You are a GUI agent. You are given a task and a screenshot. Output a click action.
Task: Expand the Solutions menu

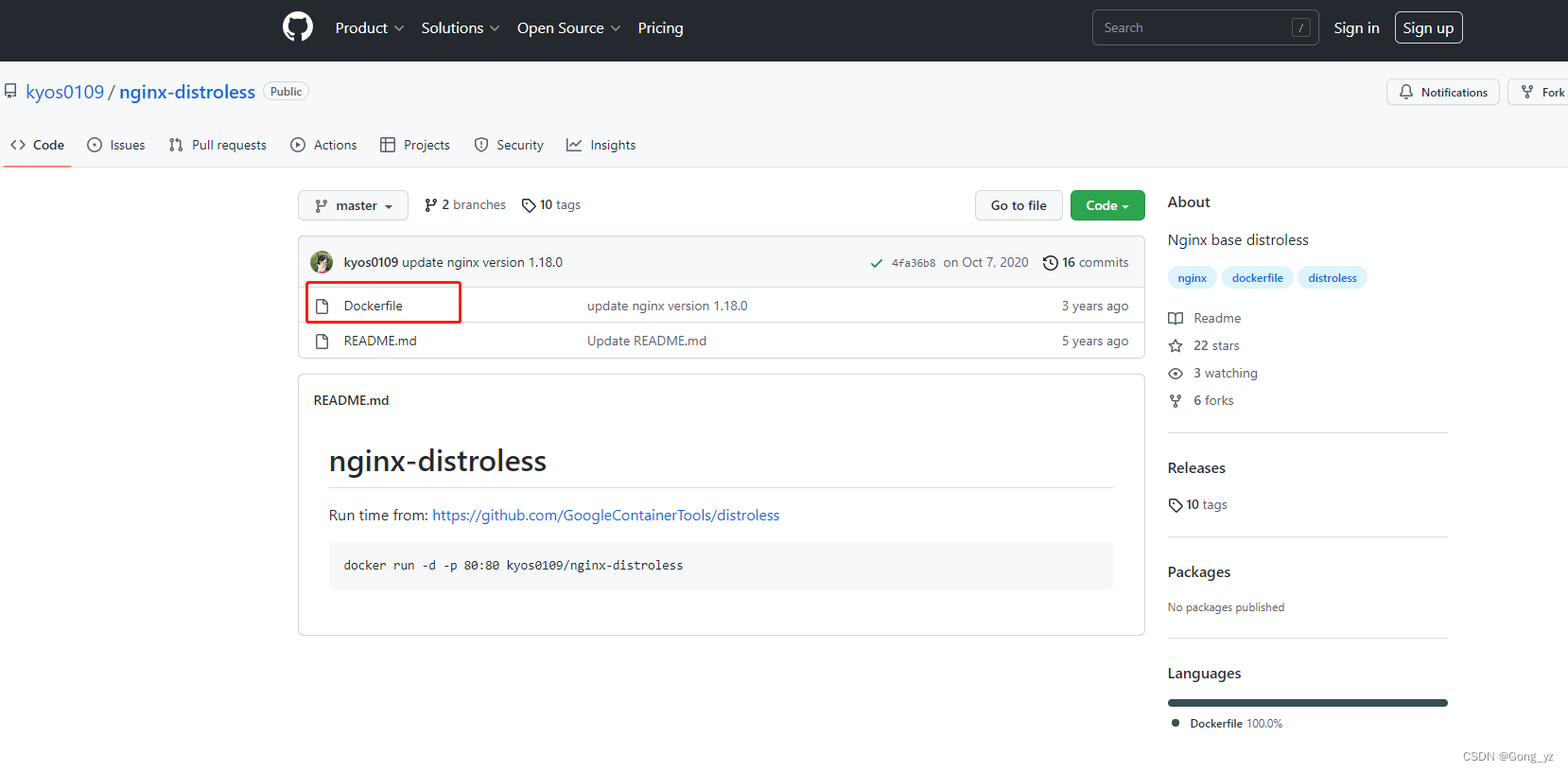[461, 28]
